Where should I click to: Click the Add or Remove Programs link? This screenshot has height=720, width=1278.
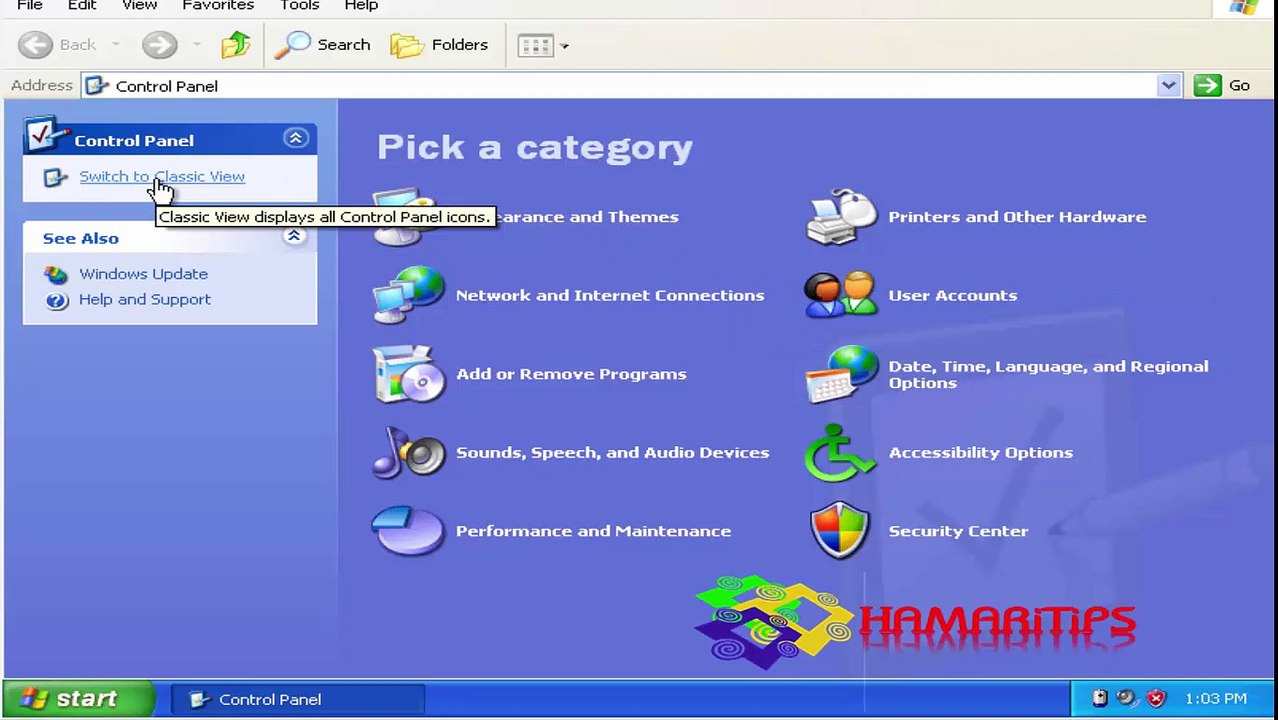571,374
